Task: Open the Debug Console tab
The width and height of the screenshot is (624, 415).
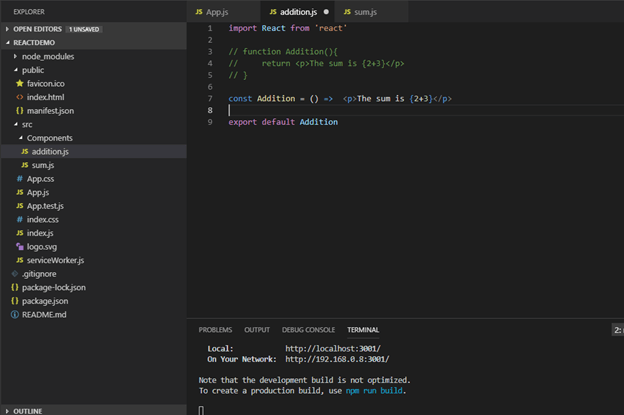Action: click(308, 329)
